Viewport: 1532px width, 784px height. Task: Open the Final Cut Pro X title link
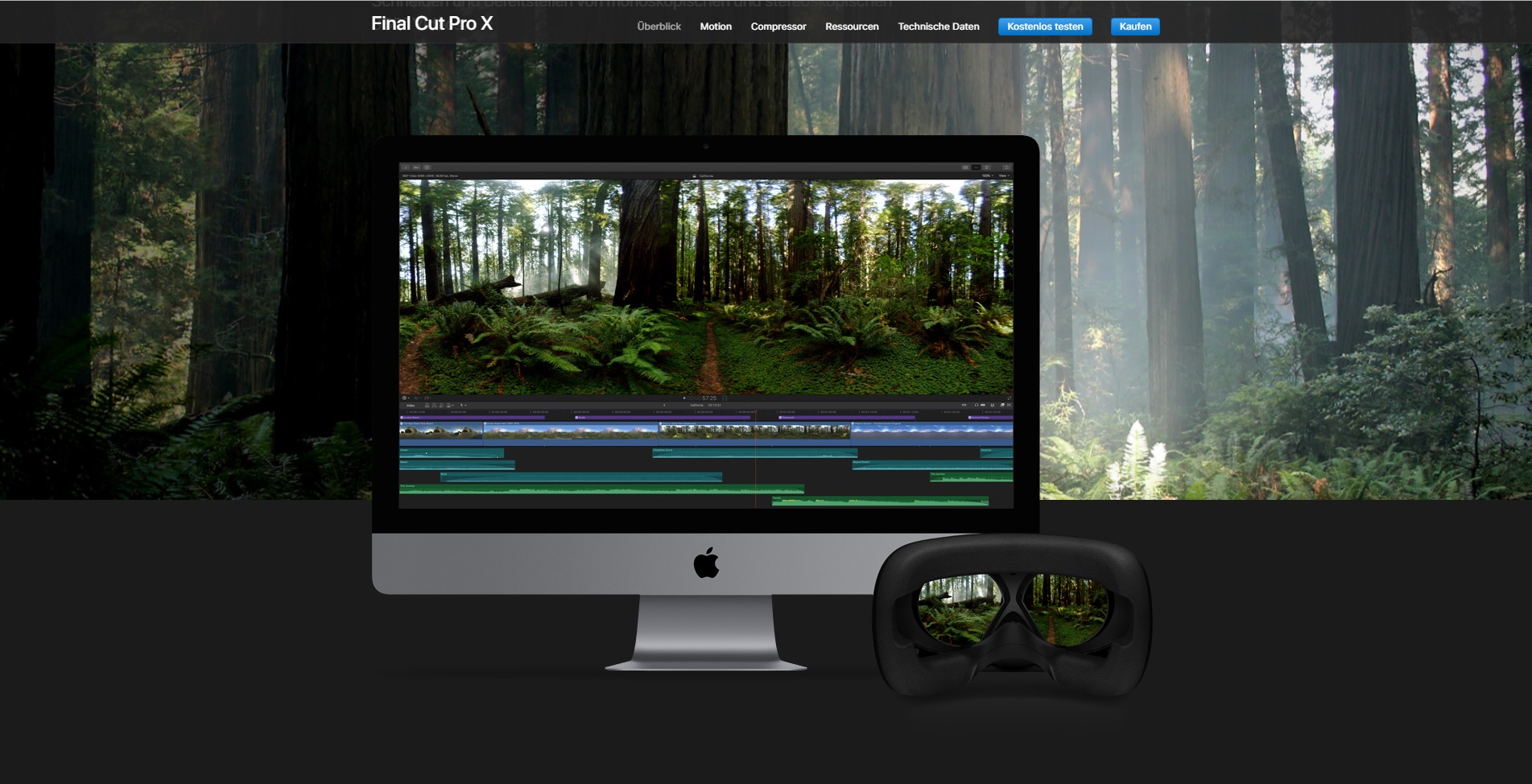pos(432,24)
